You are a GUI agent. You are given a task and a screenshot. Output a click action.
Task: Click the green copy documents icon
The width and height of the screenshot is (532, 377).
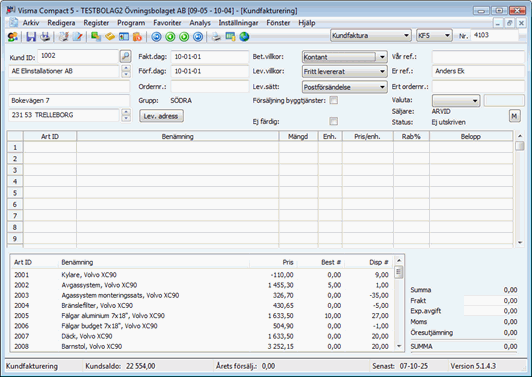[96, 36]
